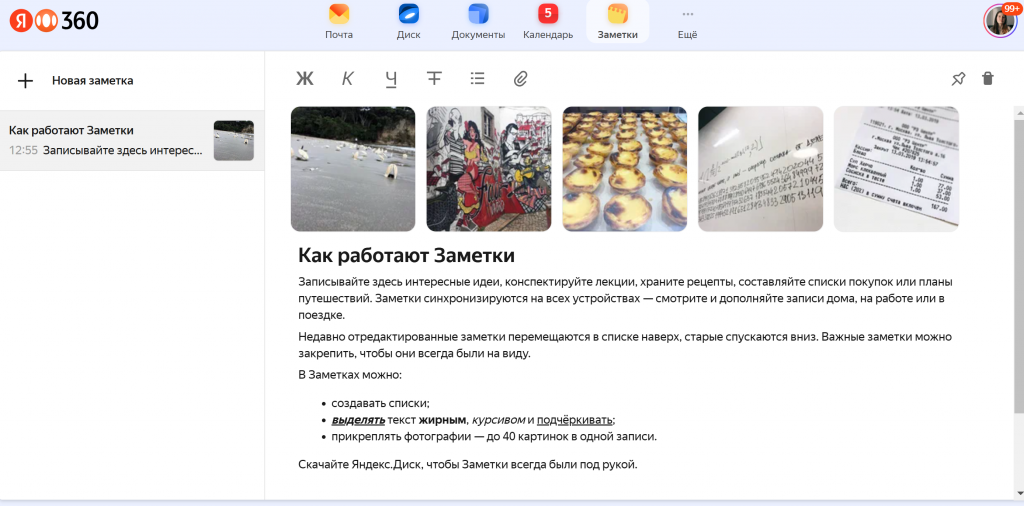Click the paragraph starting Недавно отредактированные заметки
The image size is (1024, 506).
pos(625,345)
